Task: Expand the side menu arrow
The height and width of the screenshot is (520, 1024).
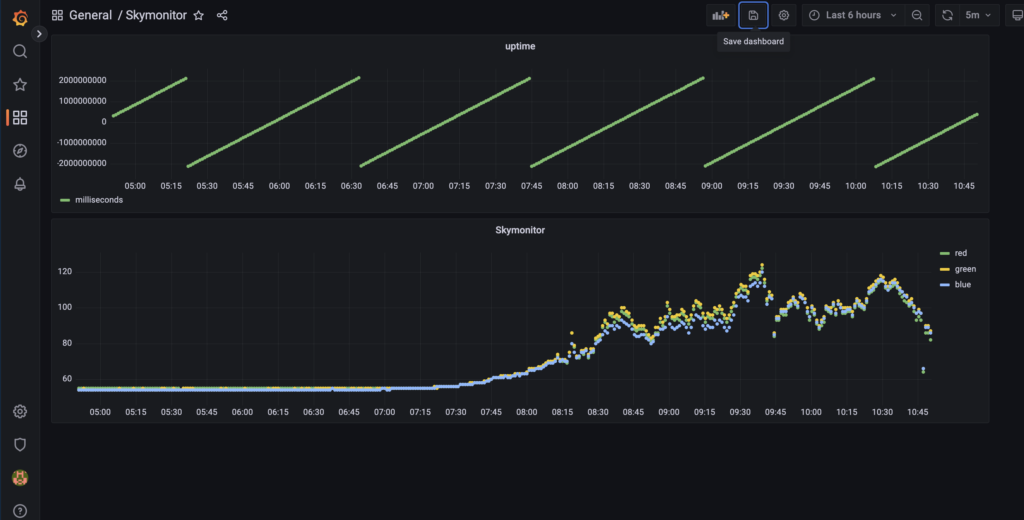Action: point(39,34)
